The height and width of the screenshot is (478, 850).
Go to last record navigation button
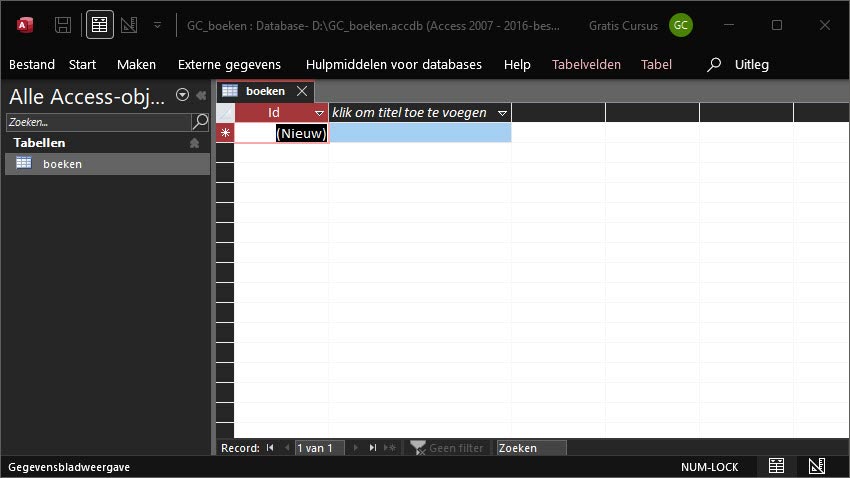pos(372,448)
